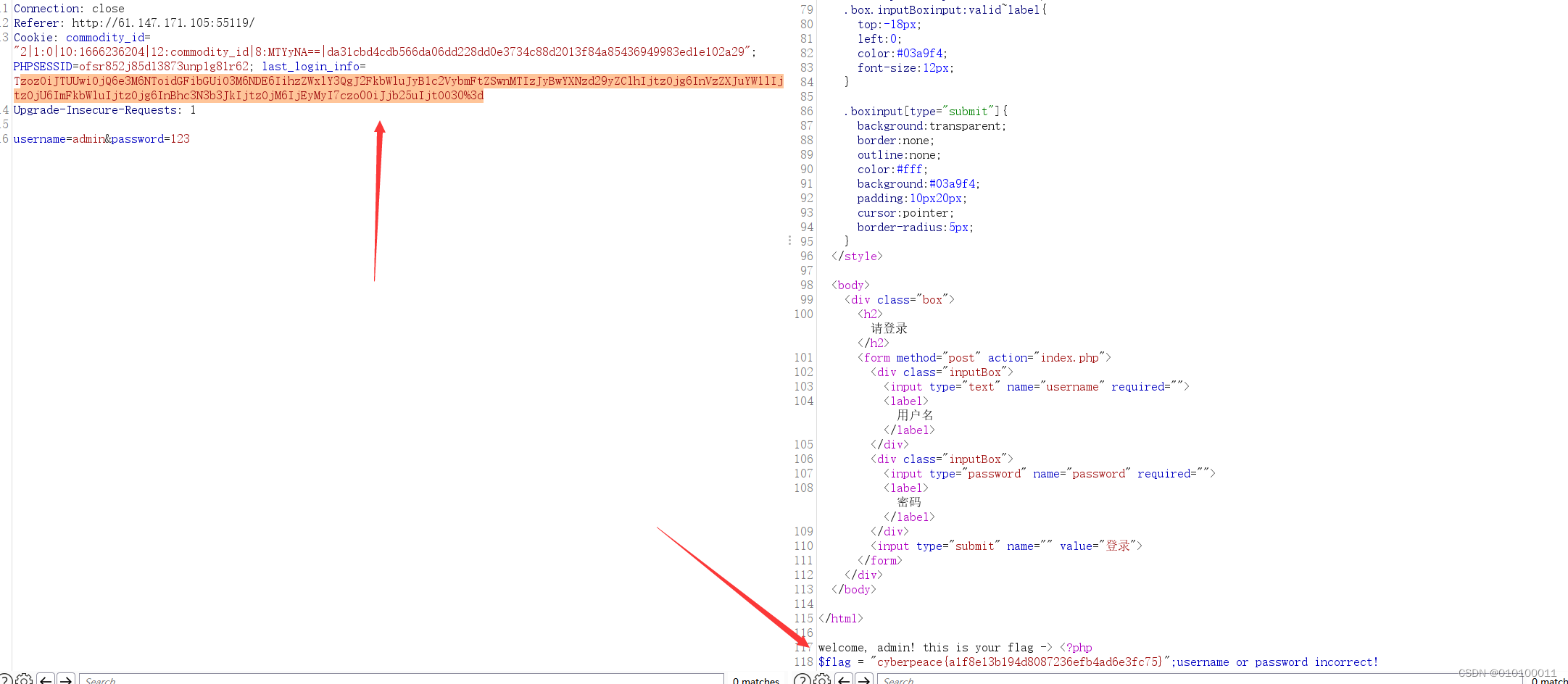The height and width of the screenshot is (684, 1568).
Task: Focus the request panel Search field
Action: (401, 680)
